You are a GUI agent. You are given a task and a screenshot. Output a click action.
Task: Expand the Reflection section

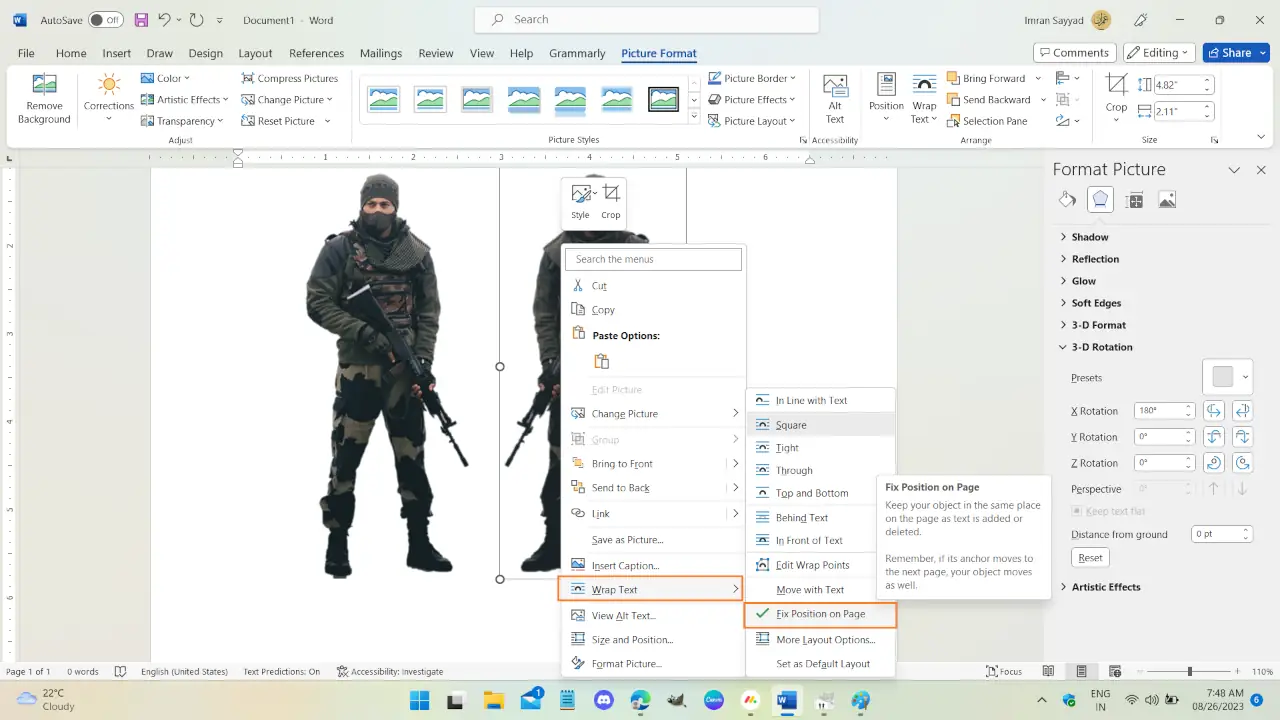1095,259
